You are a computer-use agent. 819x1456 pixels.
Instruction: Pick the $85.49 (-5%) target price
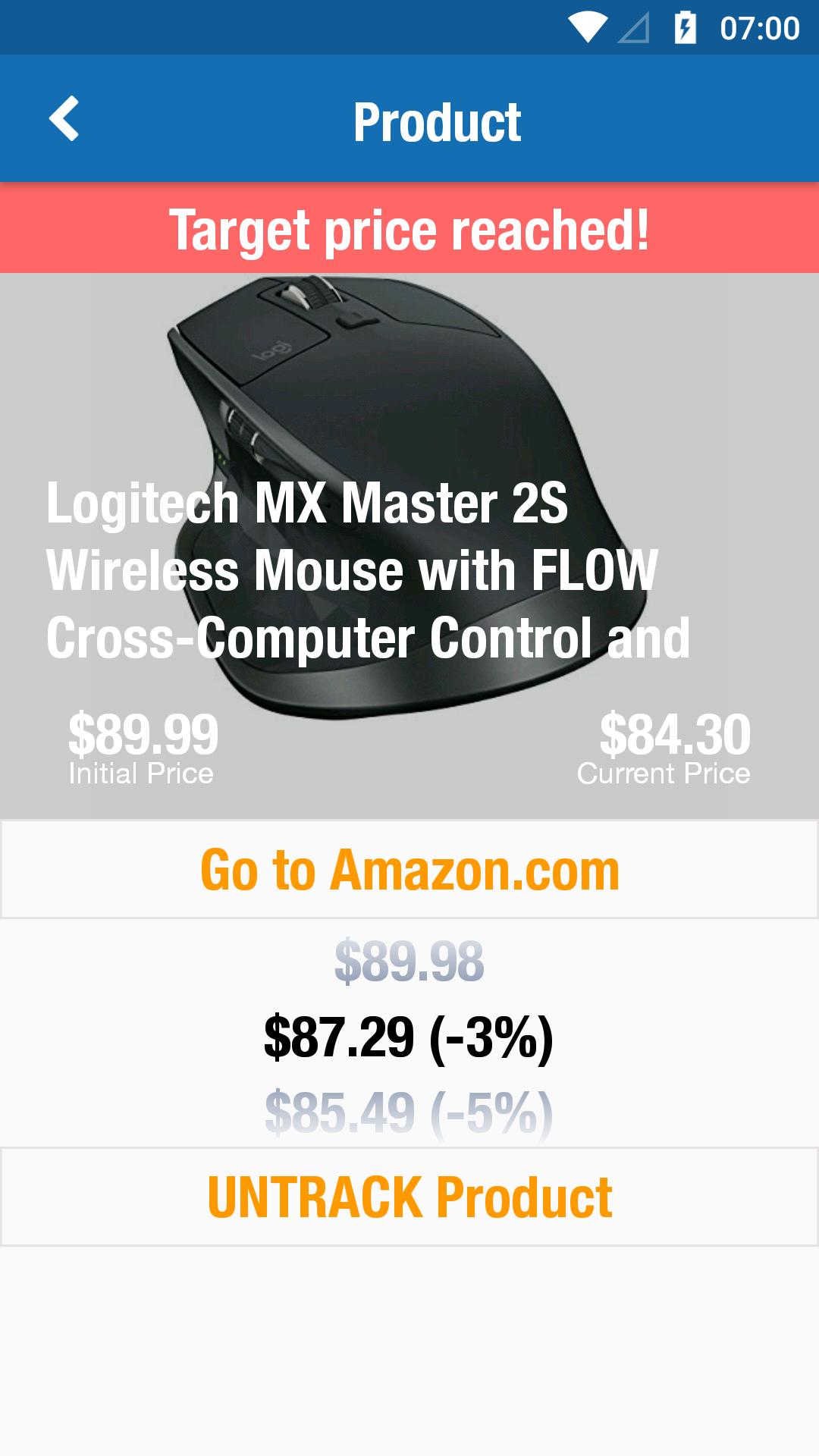click(409, 1113)
